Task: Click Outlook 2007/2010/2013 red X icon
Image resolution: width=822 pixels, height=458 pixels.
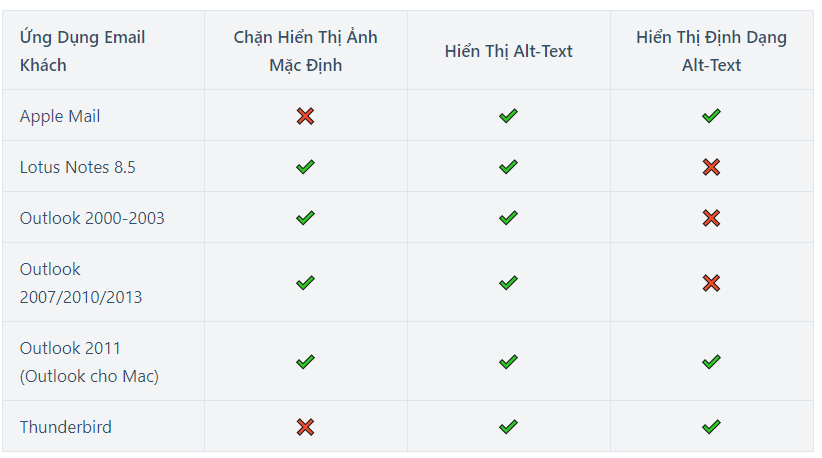Action: pos(711,283)
